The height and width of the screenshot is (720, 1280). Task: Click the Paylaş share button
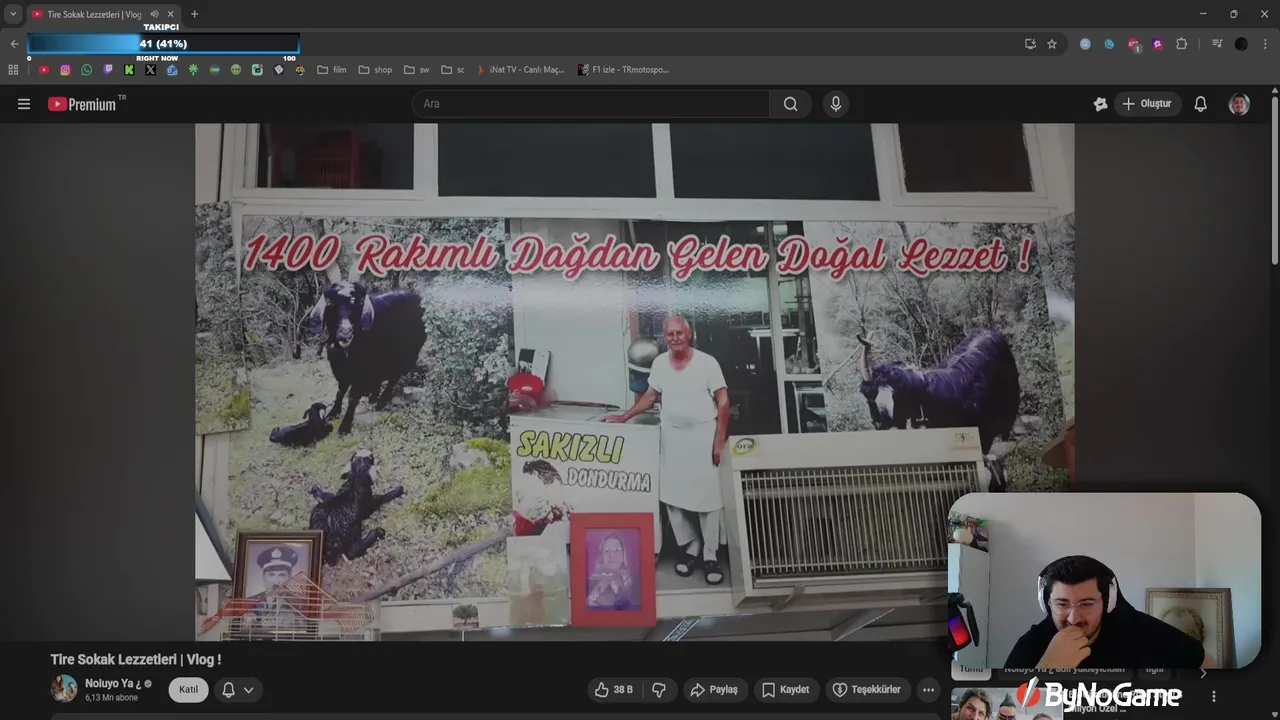pyautogui.click(x=714, y=690)
